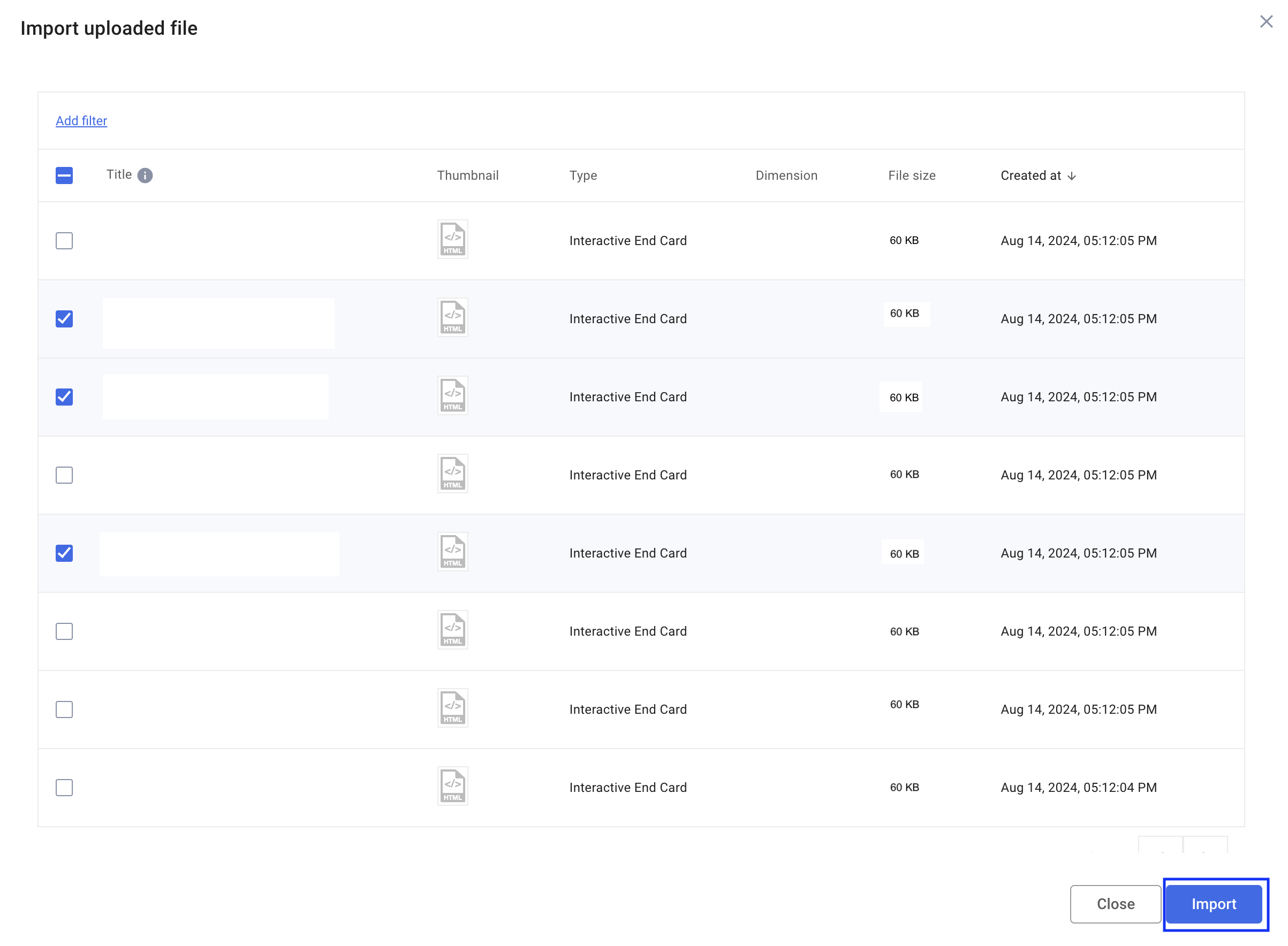Click the HTML thumbnail in the fifth row
This screenshot has height=946, width=1288.
point(452,551)
